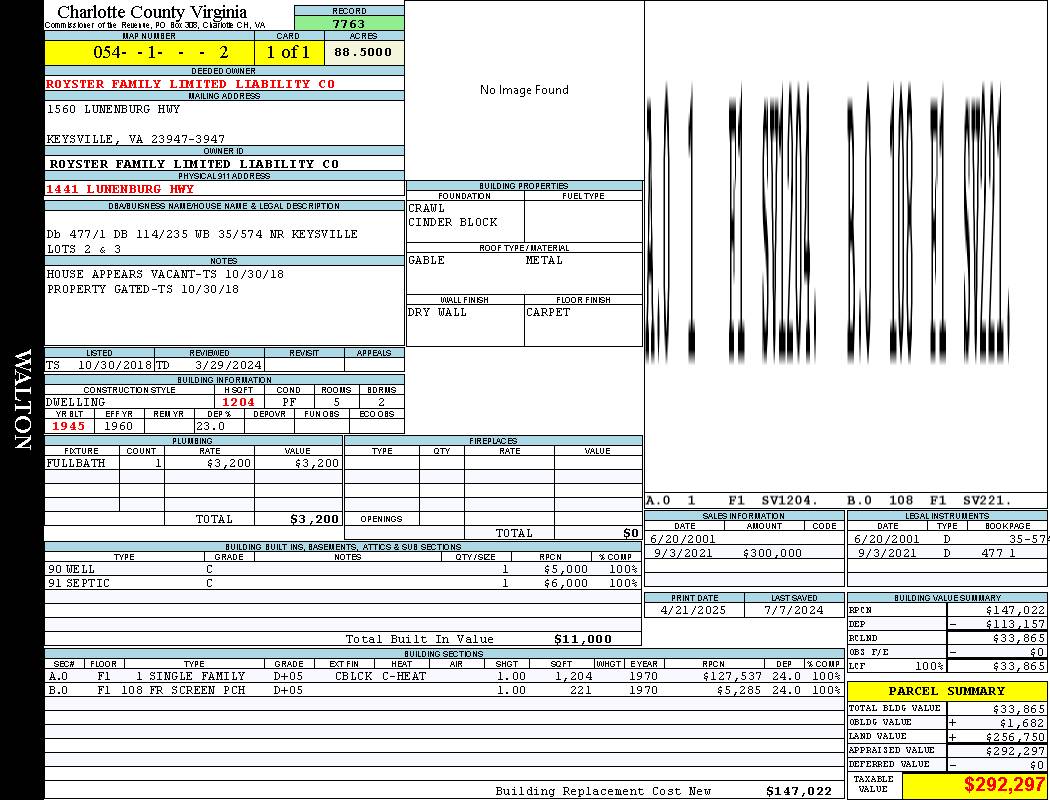The height and width of the screenshot is (800, 1050).
Task: Click DEP value $113,157
Action: pyautogui.click(x=1015, y=625)
